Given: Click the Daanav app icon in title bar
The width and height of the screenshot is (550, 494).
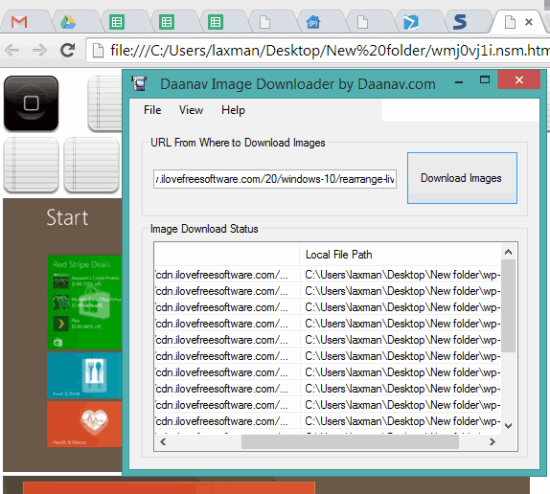Looking at the screenshot, I should (139, 84).
